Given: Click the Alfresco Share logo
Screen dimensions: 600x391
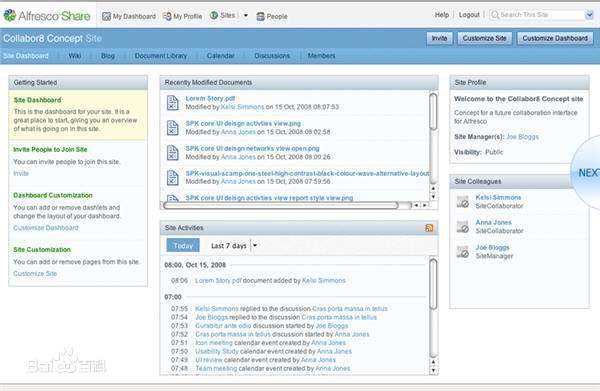Looking at the screenshot, I should (x=47, y=16).
